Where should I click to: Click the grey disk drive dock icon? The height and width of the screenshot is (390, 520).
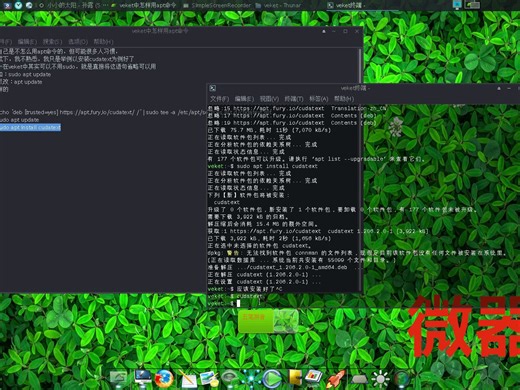pyautogui.click(x=229, y=377)
